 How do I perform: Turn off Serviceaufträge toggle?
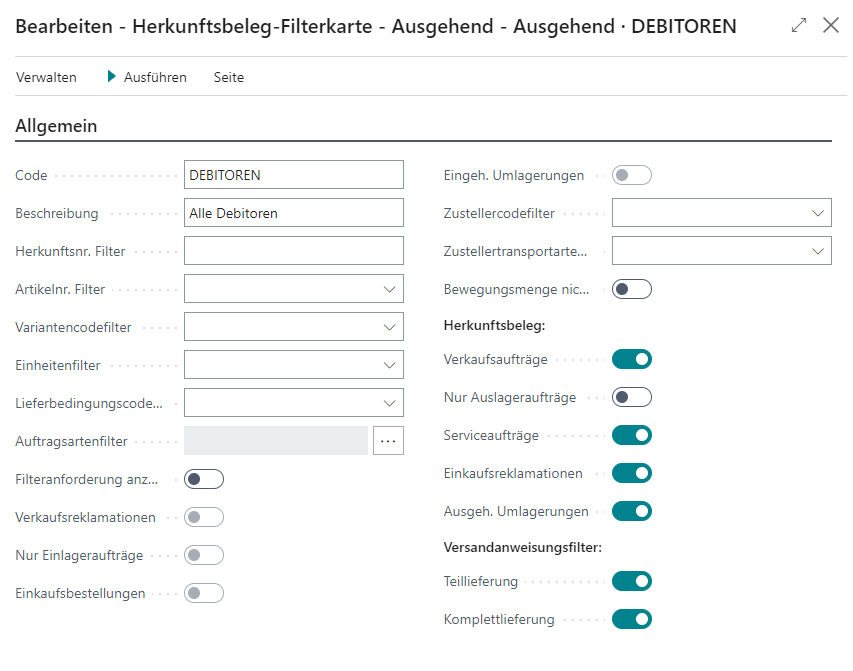point(632,435)
